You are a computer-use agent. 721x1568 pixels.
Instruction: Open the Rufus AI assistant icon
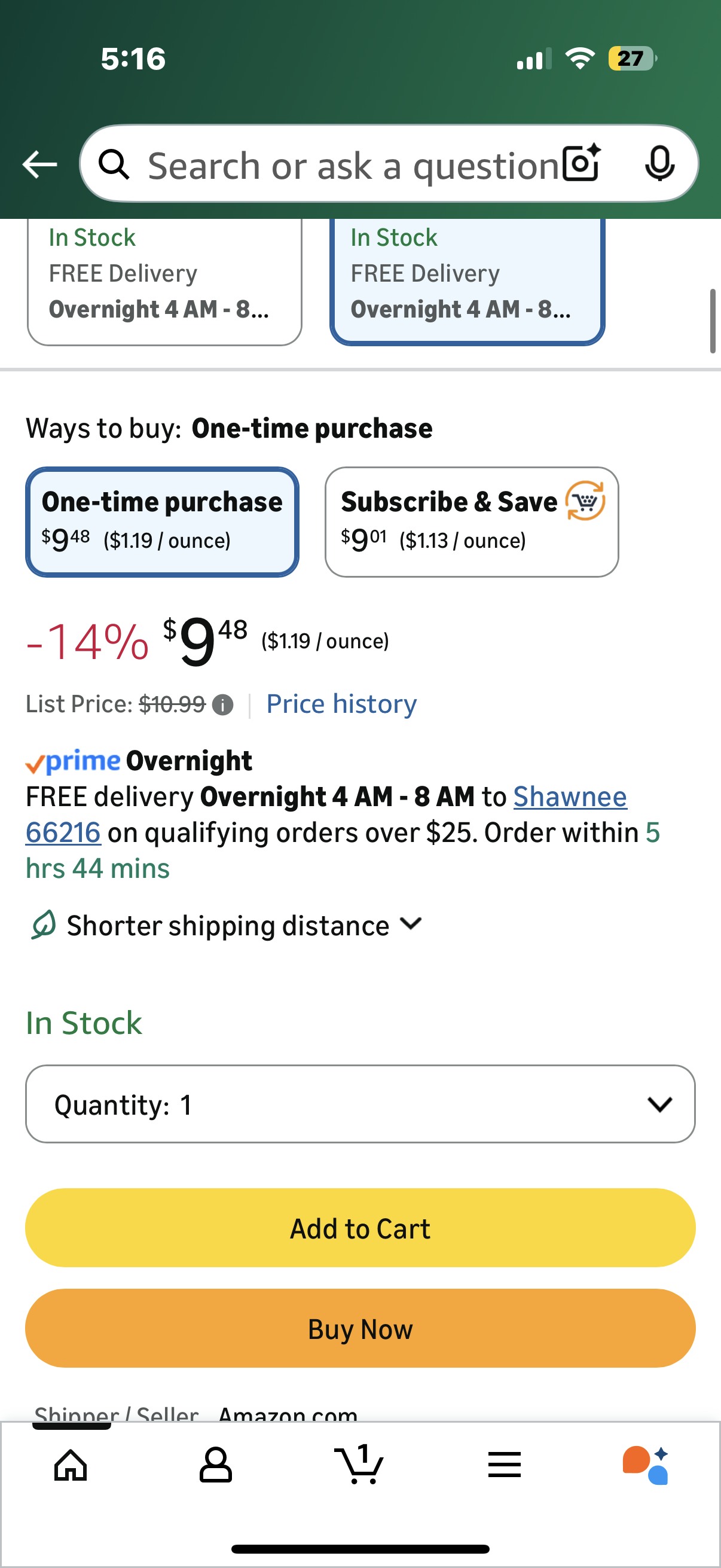[646, 1465]
